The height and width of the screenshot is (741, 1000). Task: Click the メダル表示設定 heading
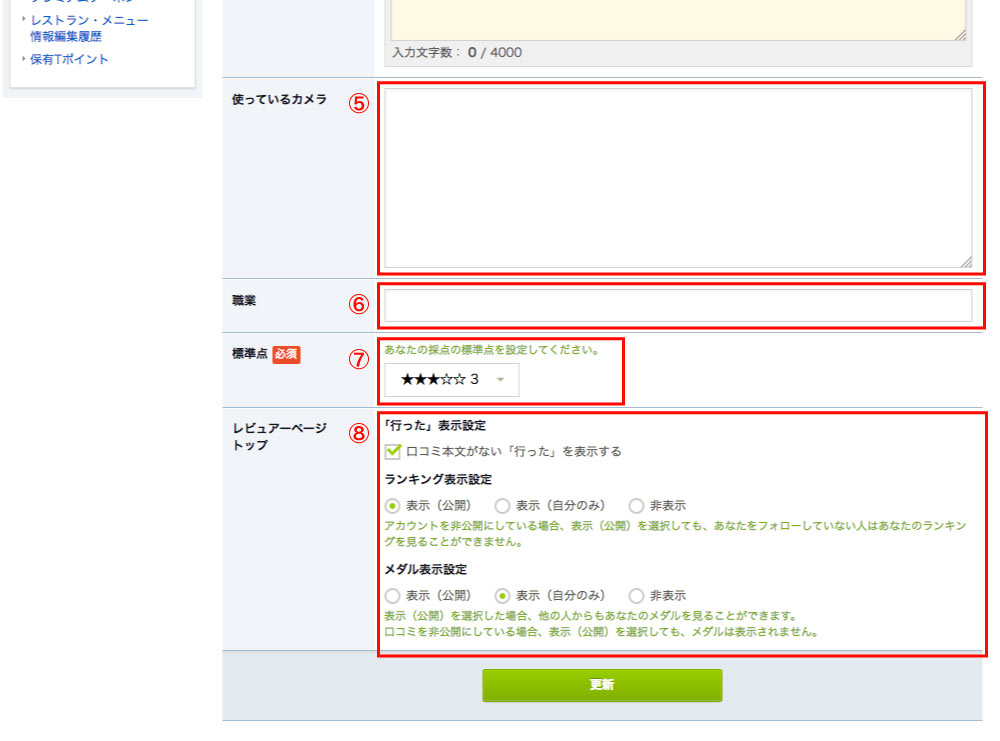click(x=425, y=569)
